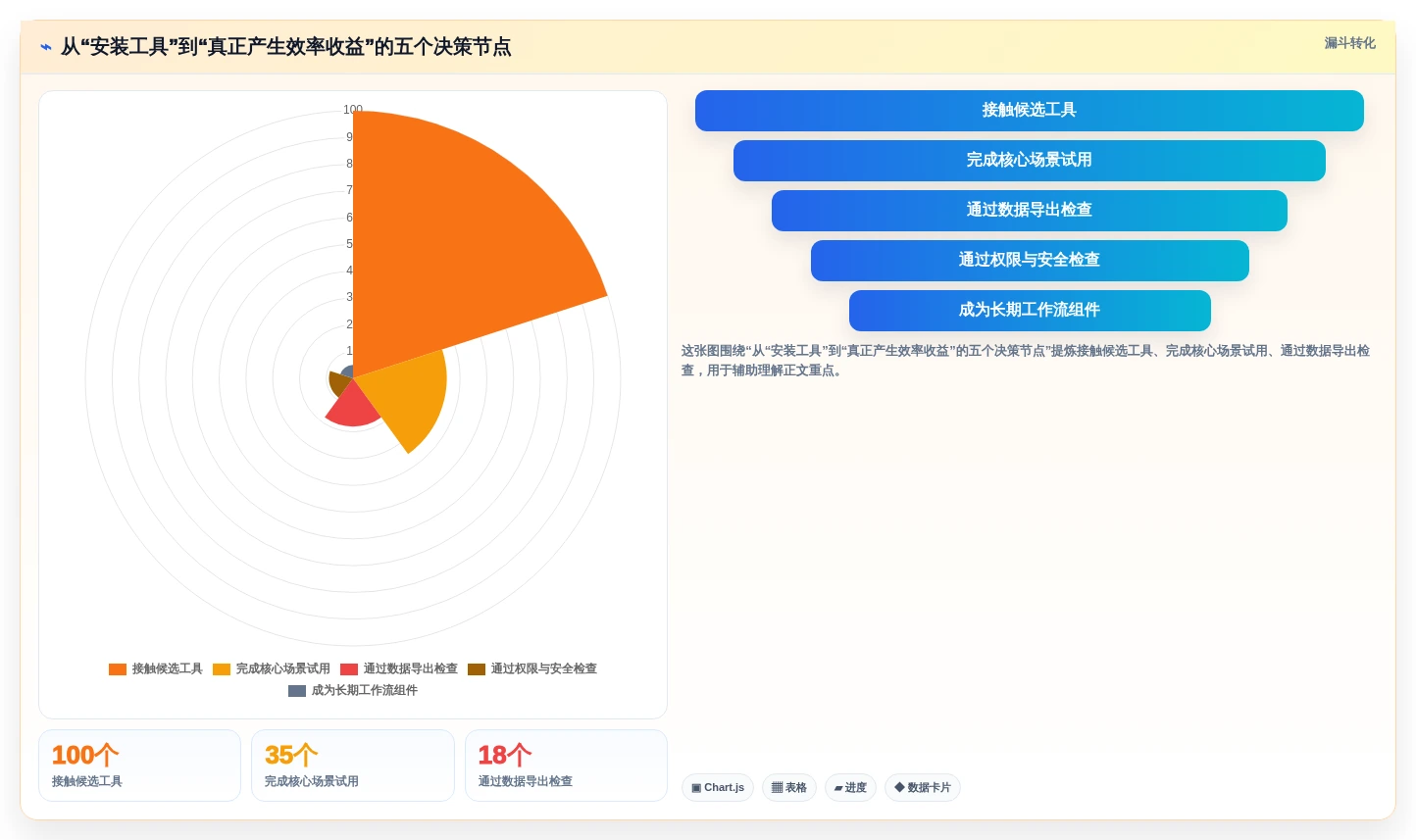The width and height of the screenshot is (1416, 840).
Task: Toggle the 成为长期工作流组件 gray legend swatch
Action: (x=297, y=691)
